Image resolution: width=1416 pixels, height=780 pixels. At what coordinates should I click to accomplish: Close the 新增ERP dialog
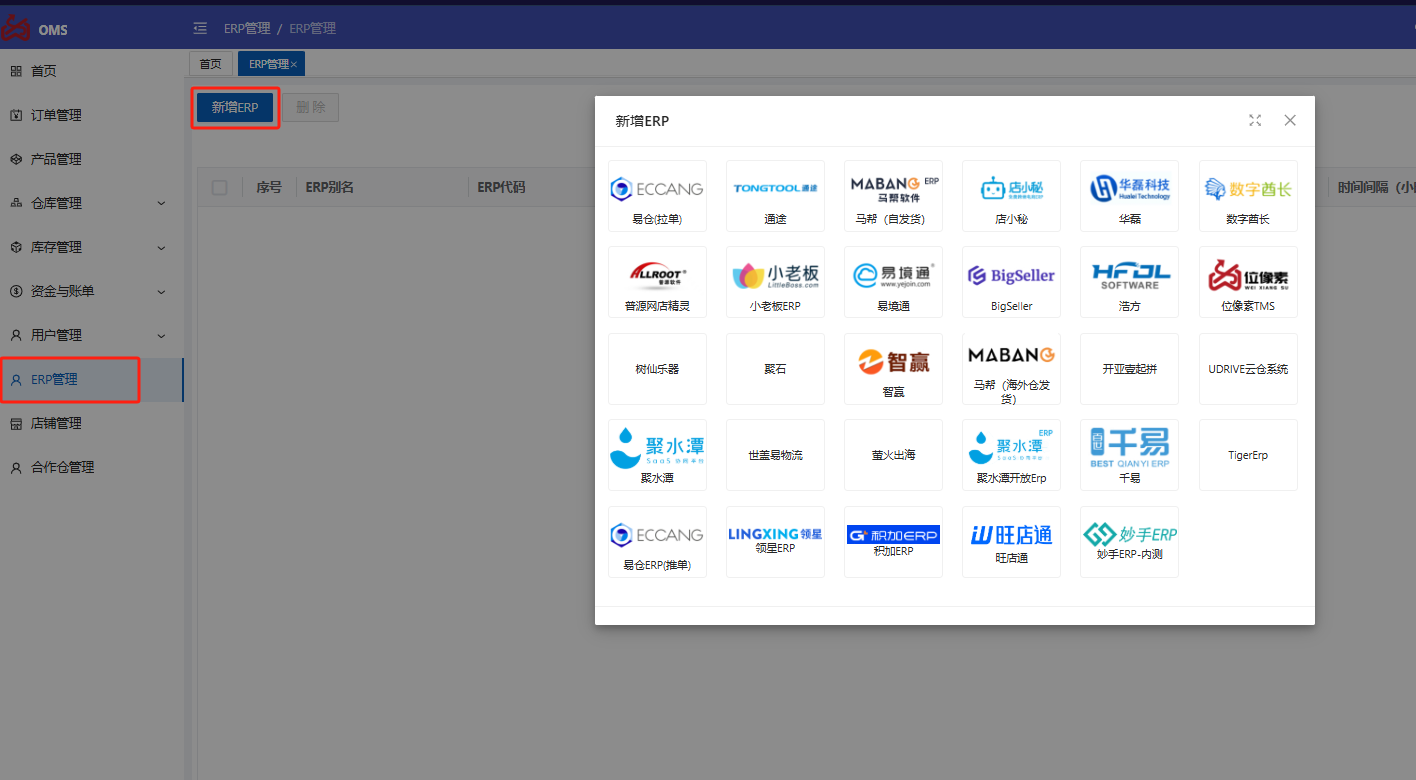coord(1290,120)
